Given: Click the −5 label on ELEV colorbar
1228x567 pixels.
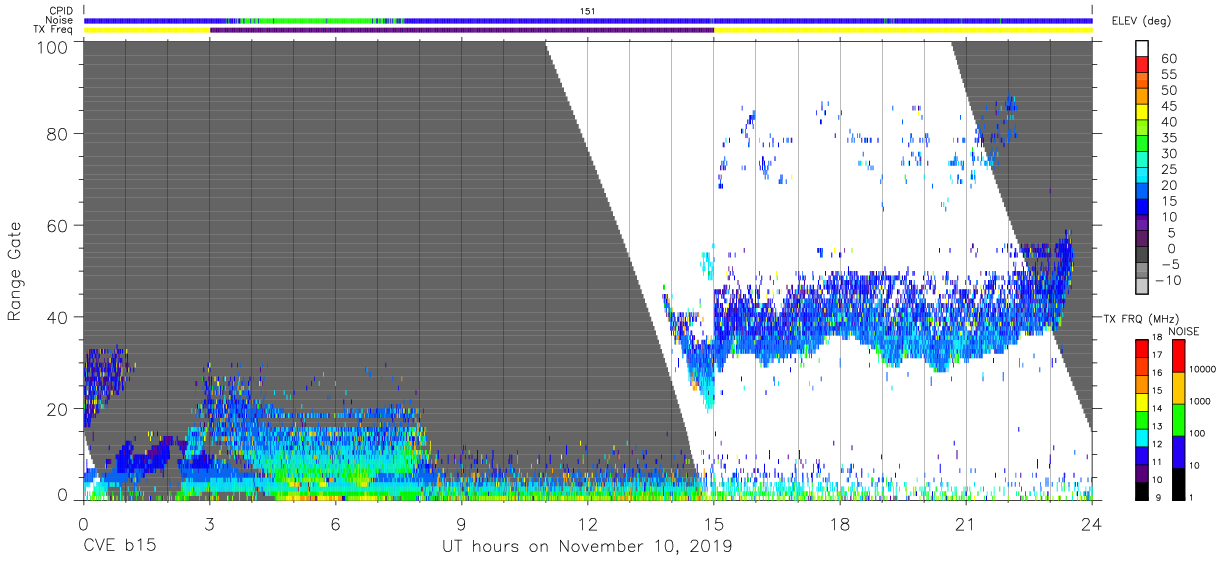Looking at the screenshot, I should [1169, 264].
